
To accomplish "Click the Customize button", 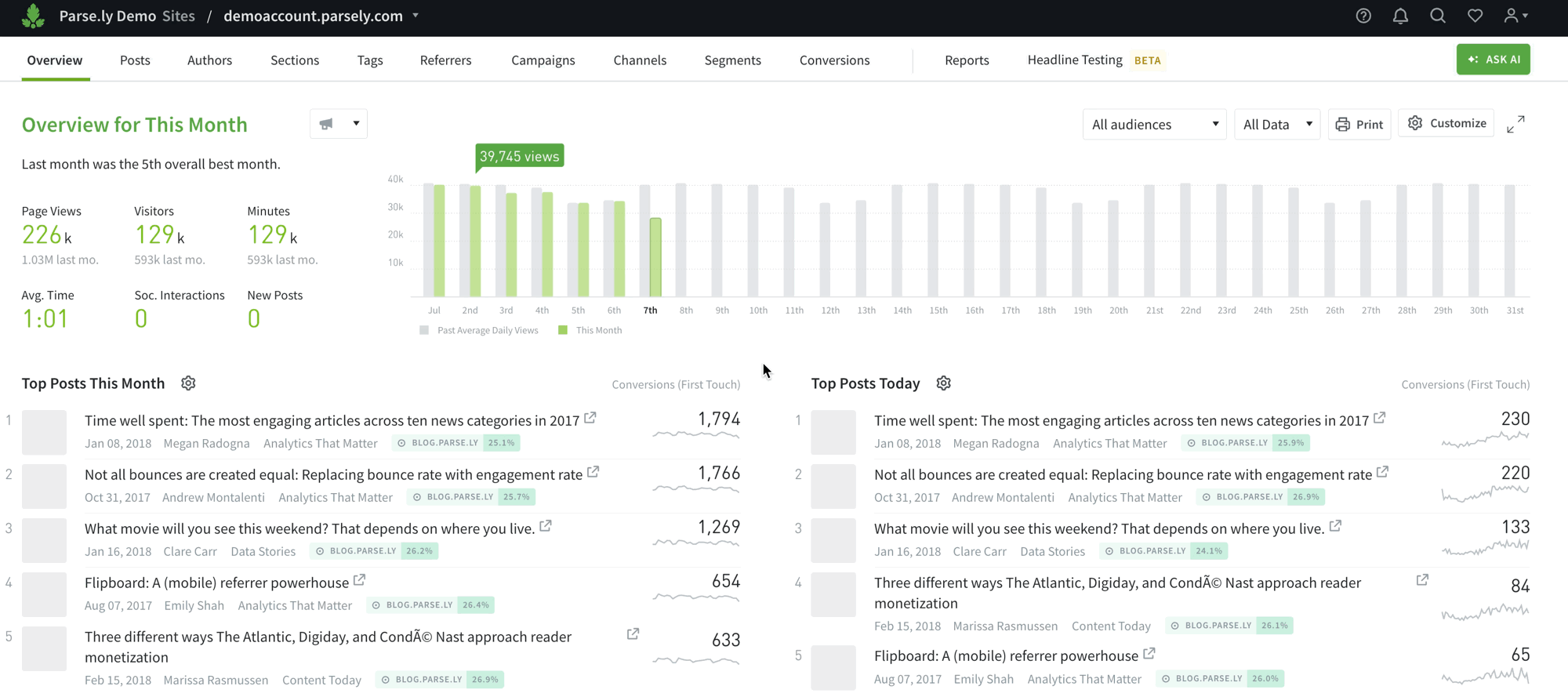I will tap(1446, 123).
